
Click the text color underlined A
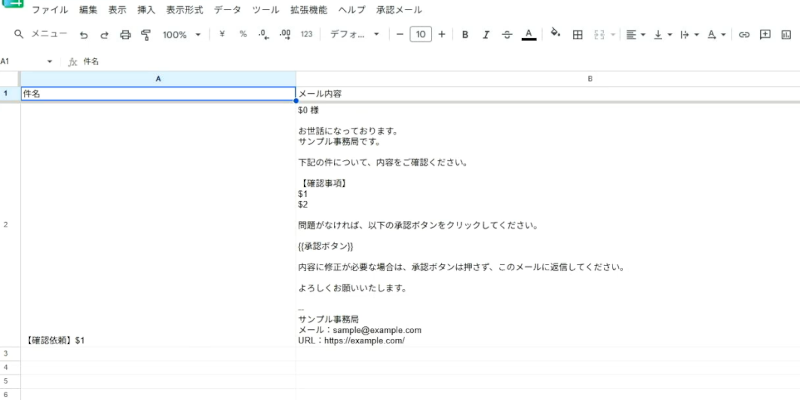[529, 35]
